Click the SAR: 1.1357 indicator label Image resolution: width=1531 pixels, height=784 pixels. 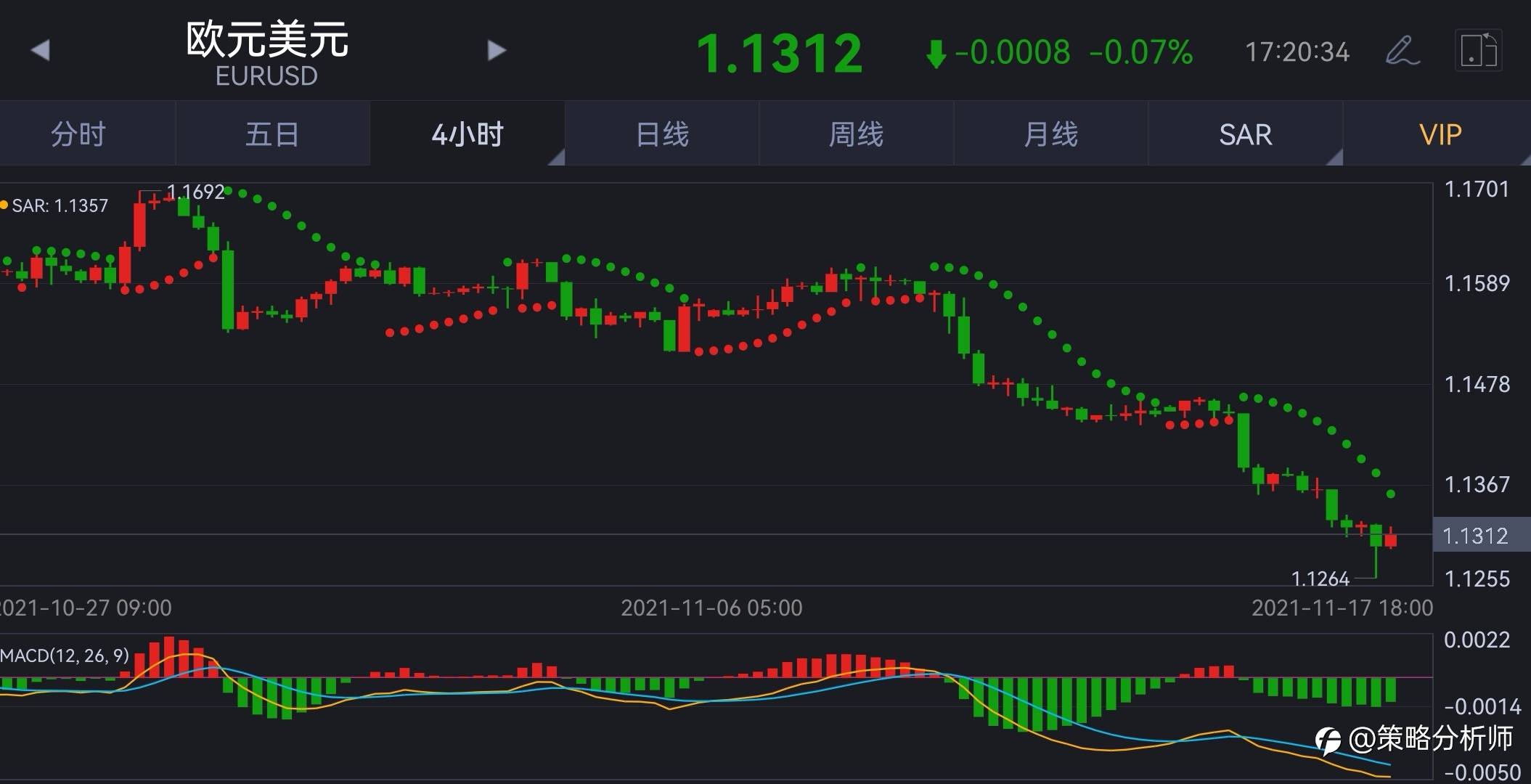60,205
